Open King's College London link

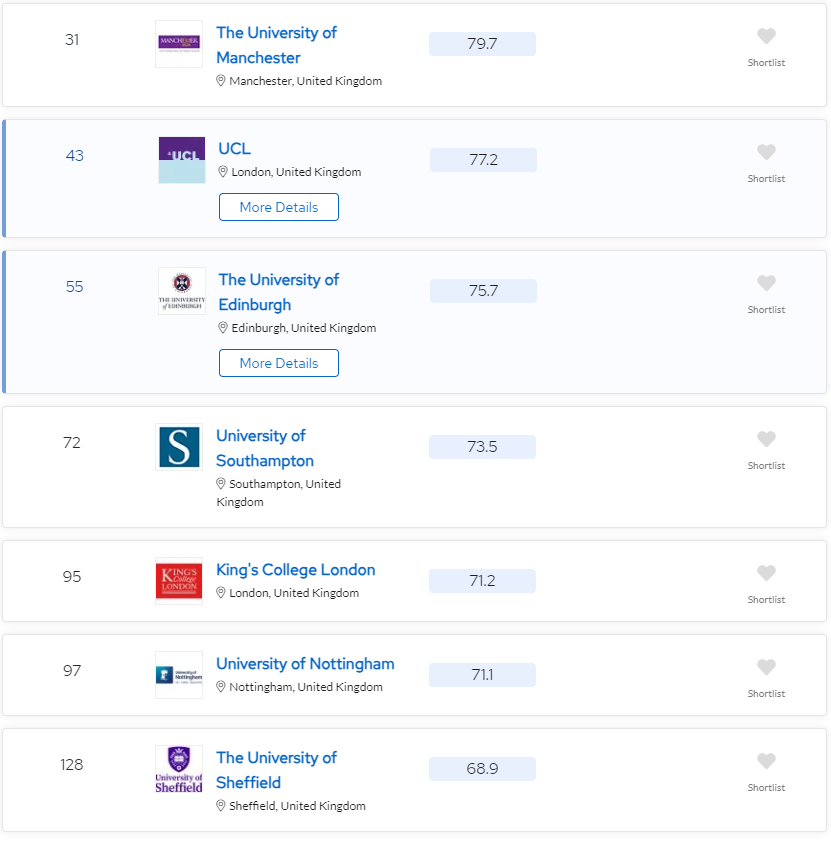(295, 570)
